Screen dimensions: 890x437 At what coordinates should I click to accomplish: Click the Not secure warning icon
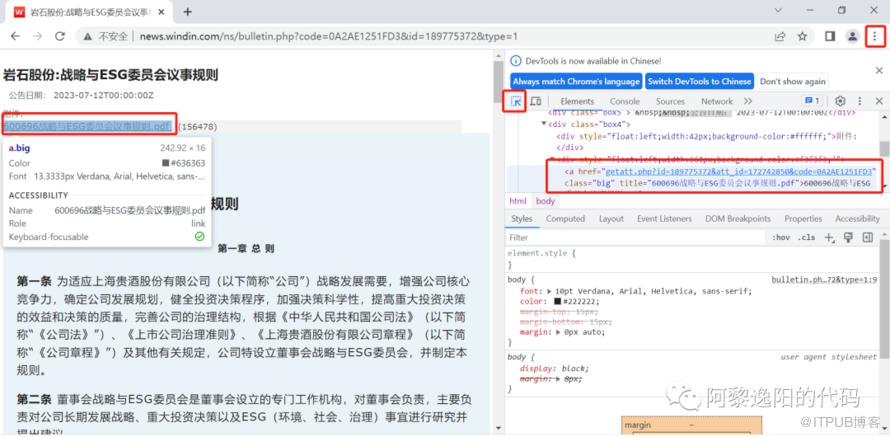(87, 36)
